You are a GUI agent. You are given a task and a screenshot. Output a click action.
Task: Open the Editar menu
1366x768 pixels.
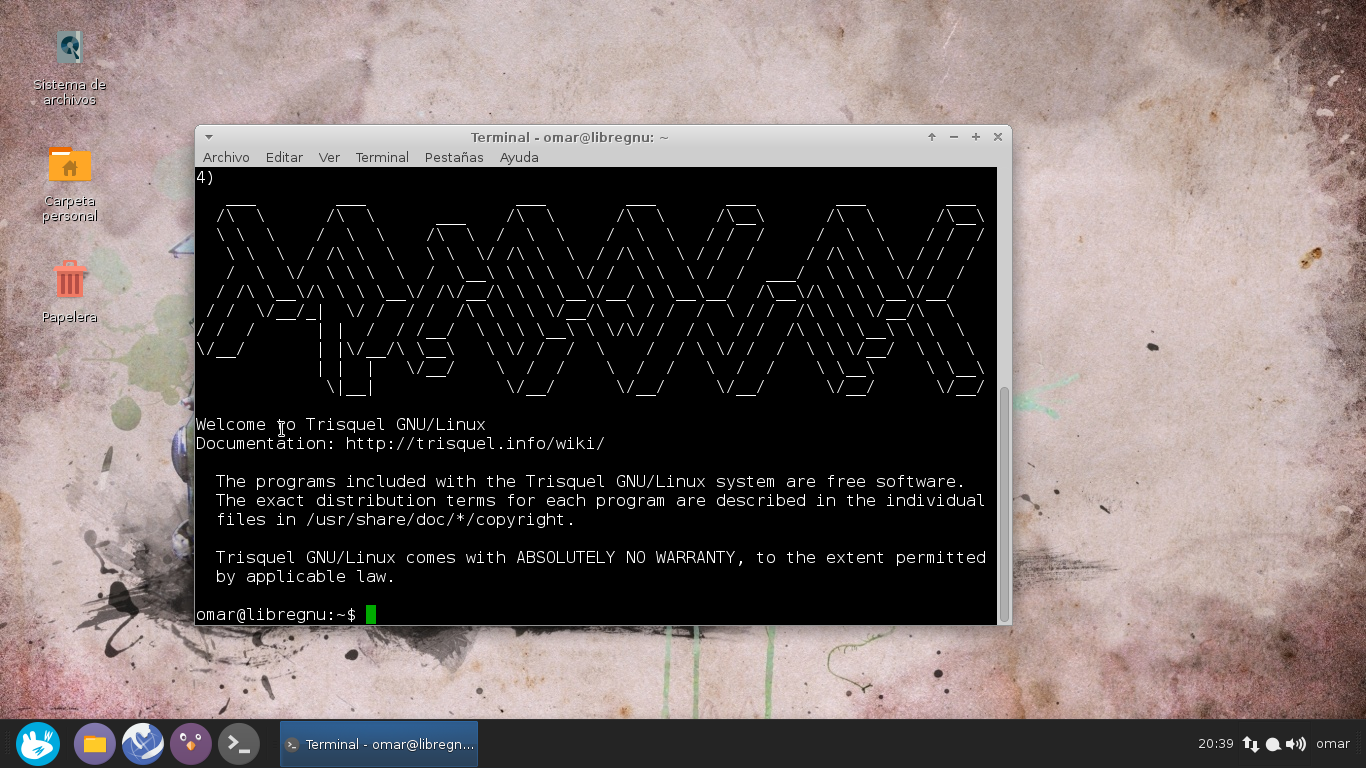click(x=284, y=157)
